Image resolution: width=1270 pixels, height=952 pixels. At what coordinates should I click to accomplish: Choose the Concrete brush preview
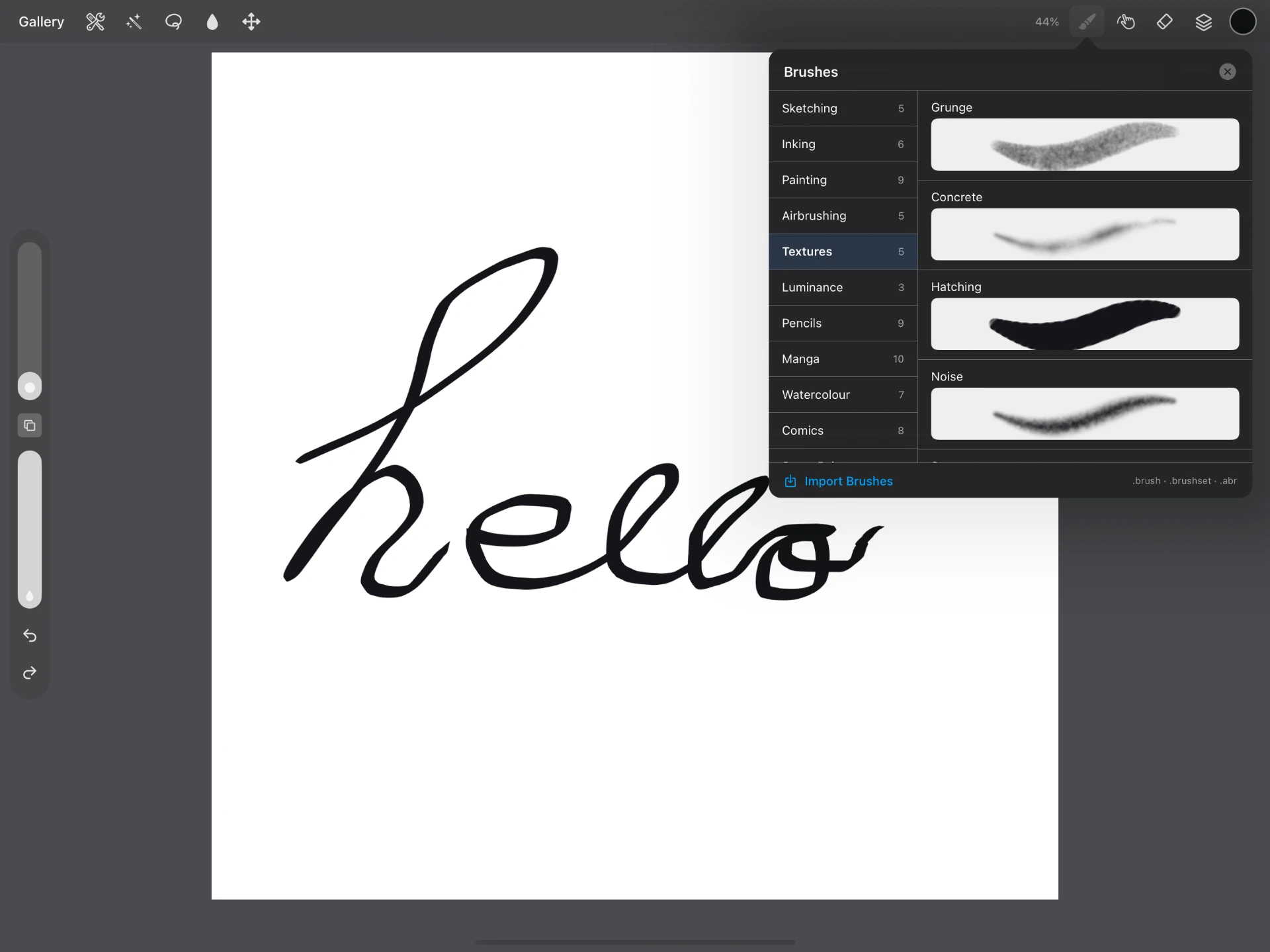(1085, 234)
